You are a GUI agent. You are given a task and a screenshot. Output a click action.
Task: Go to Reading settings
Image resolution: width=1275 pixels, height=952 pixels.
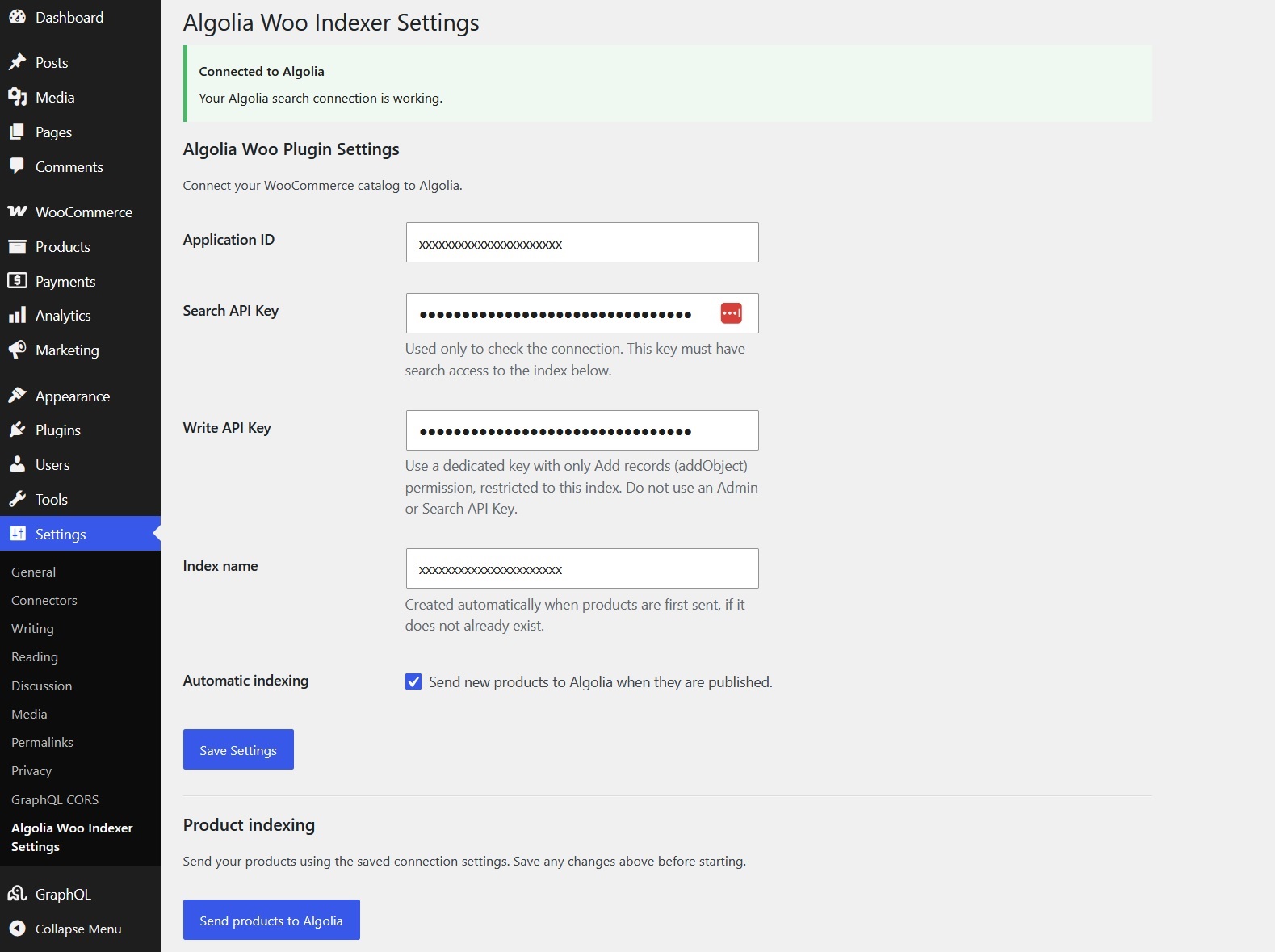point(35,656)
